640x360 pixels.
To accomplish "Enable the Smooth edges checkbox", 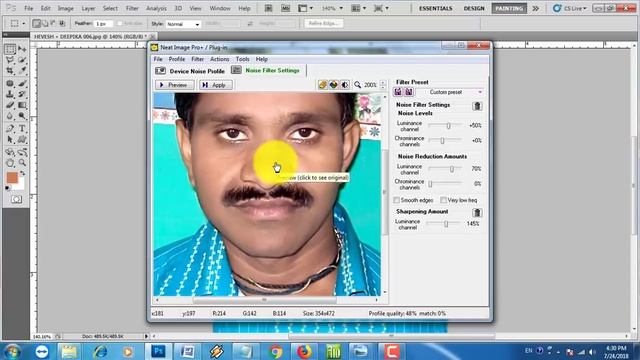I will tap(396, 200).
